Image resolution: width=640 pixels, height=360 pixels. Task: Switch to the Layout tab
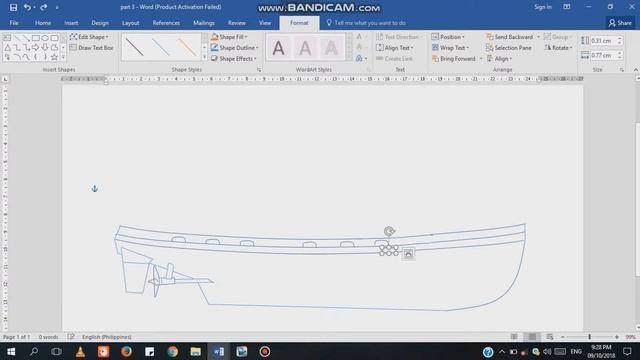tap(131, 23)
